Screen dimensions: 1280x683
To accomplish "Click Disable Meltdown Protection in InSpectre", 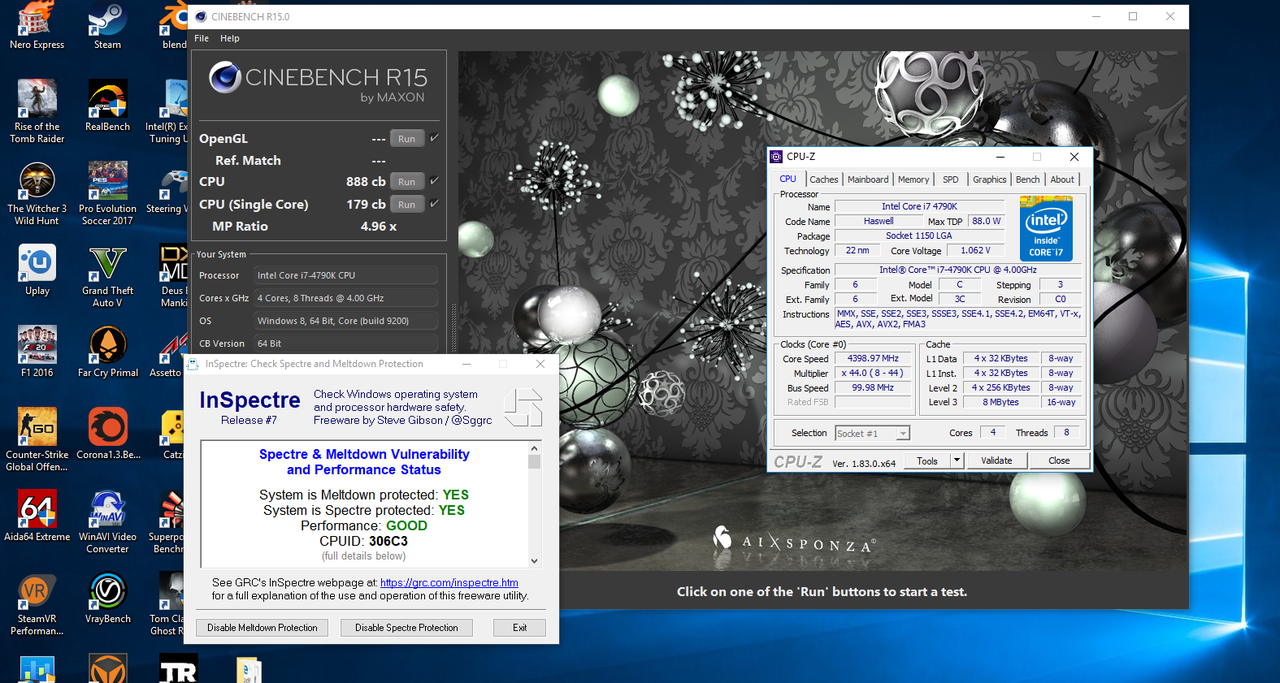I will coord(262,628).
